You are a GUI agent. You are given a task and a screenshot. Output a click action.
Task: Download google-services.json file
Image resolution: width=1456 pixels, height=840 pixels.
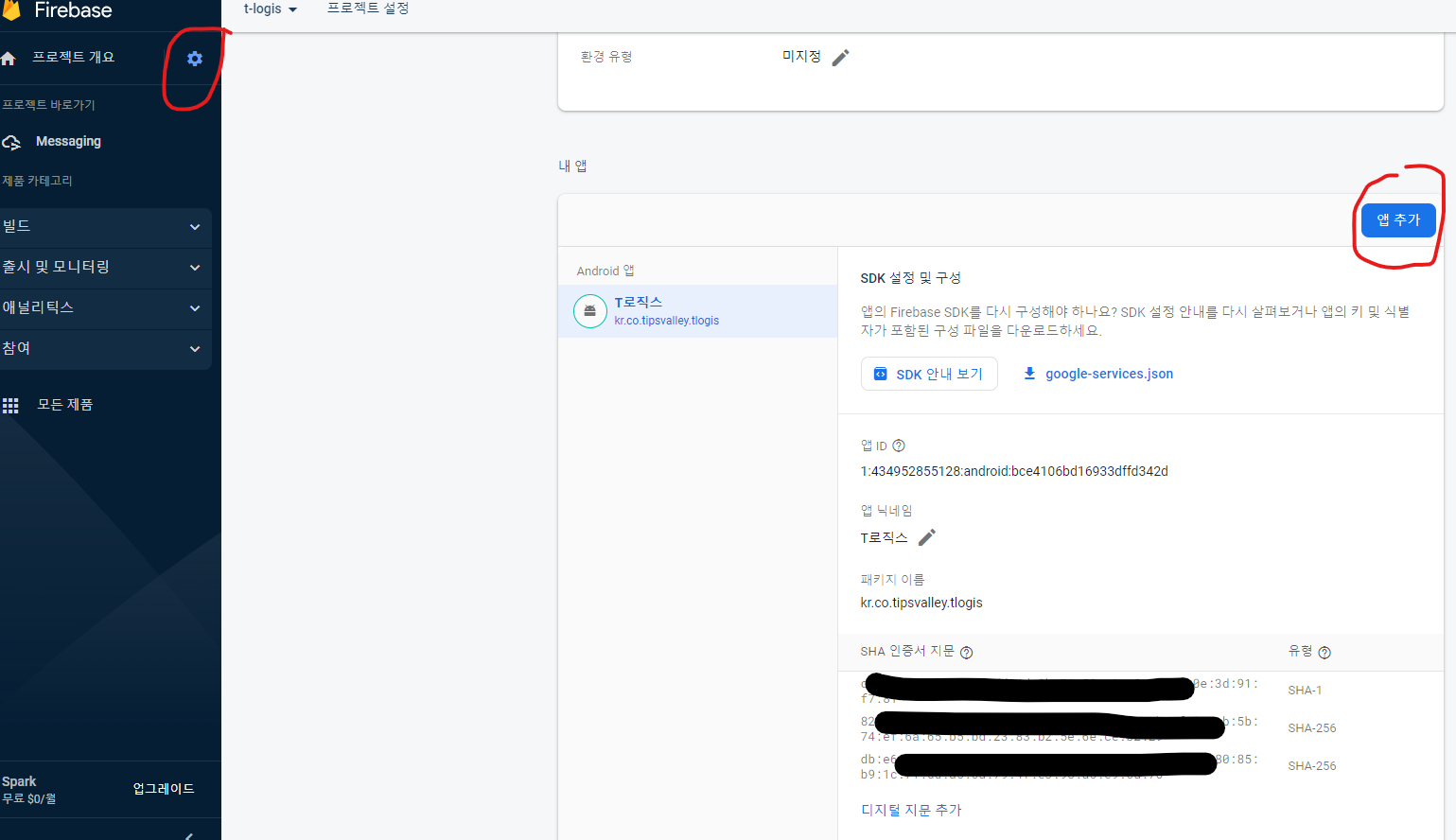[1109, 374]
